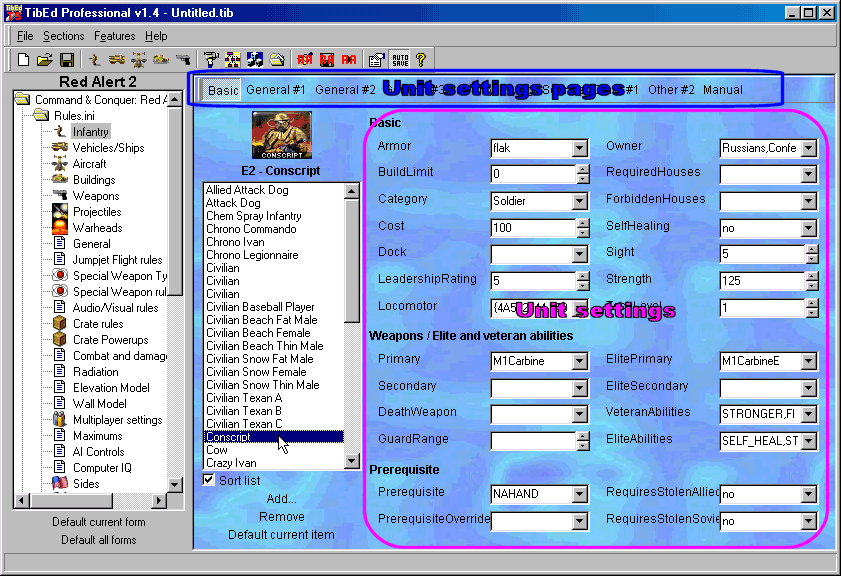Click the Projectiles tree icon
Screen dimensions: 841x576
pyautogui.click(x=60, y=211)
